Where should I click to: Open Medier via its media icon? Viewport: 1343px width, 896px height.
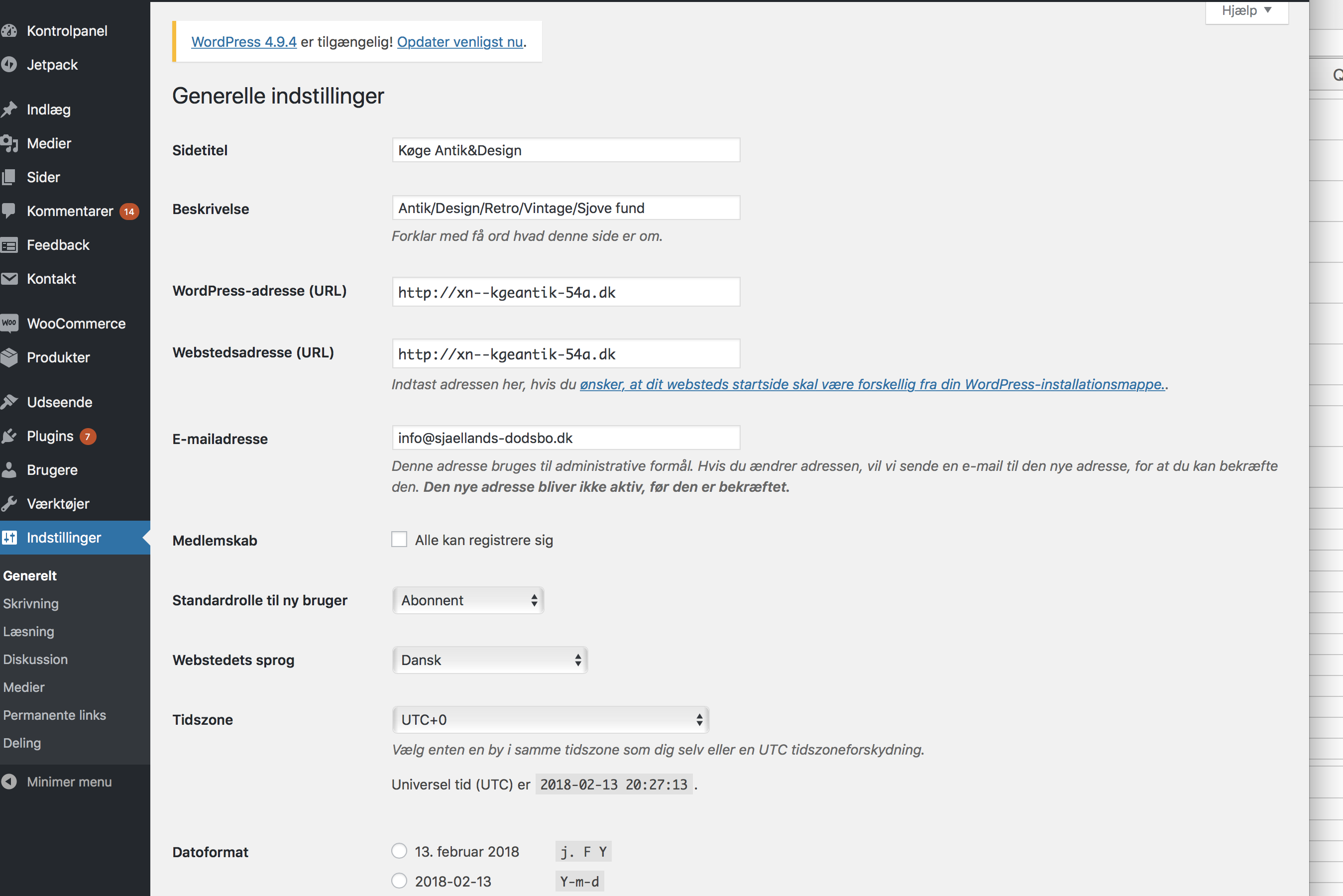[x=9, y=143]
